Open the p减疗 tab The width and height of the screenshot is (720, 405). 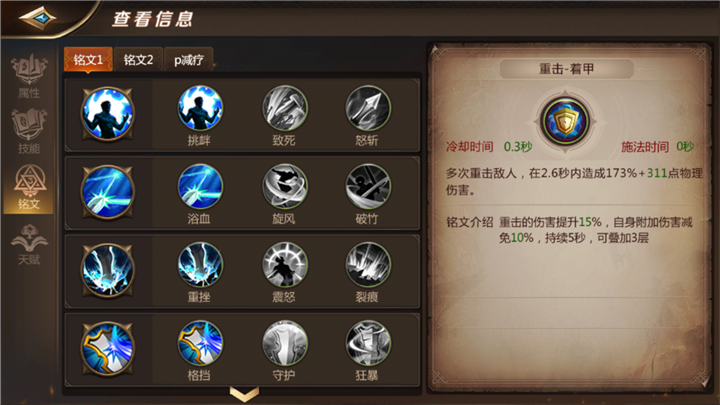(x=189, y=60)
